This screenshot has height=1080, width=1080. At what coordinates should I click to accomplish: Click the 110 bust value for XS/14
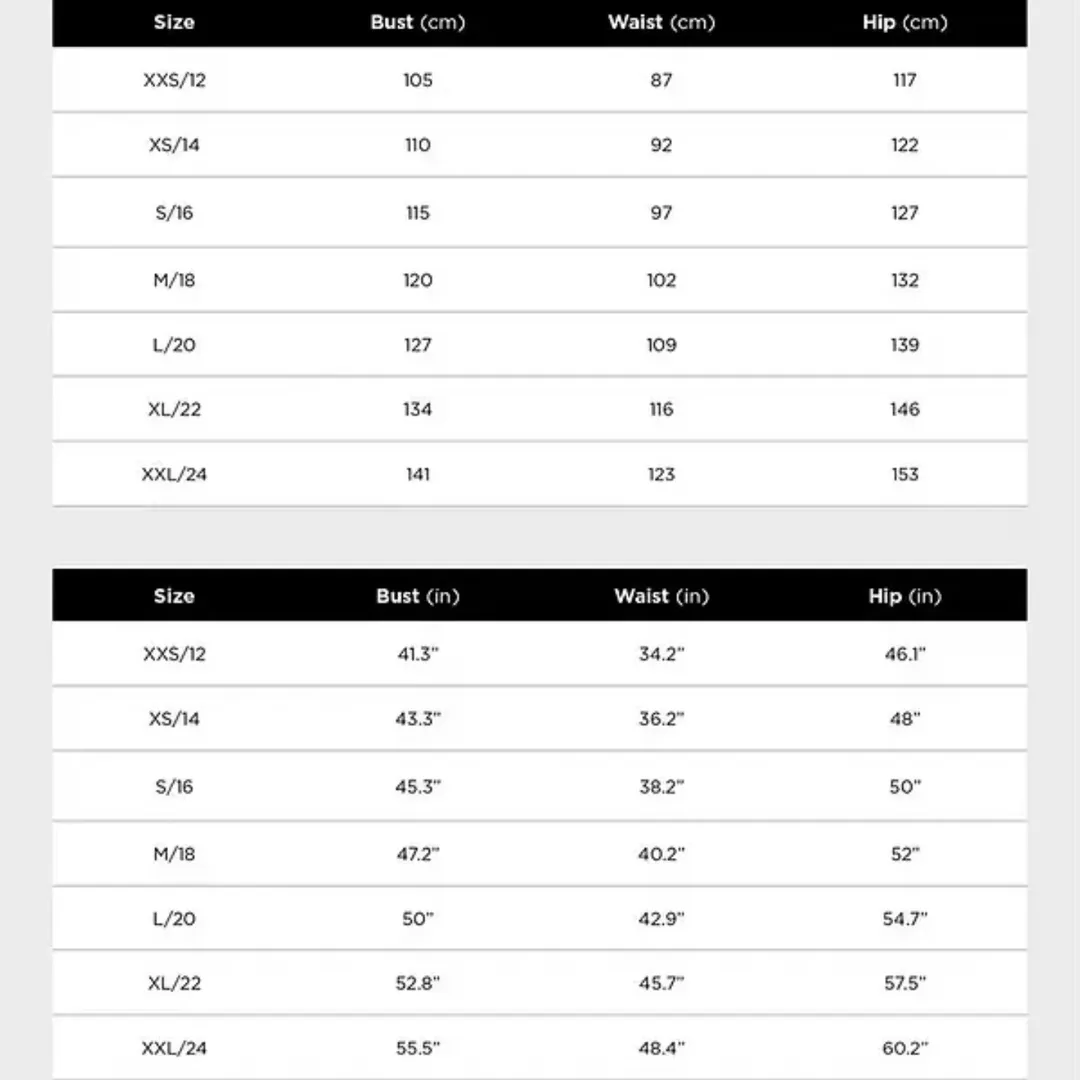tap(418, 145)
